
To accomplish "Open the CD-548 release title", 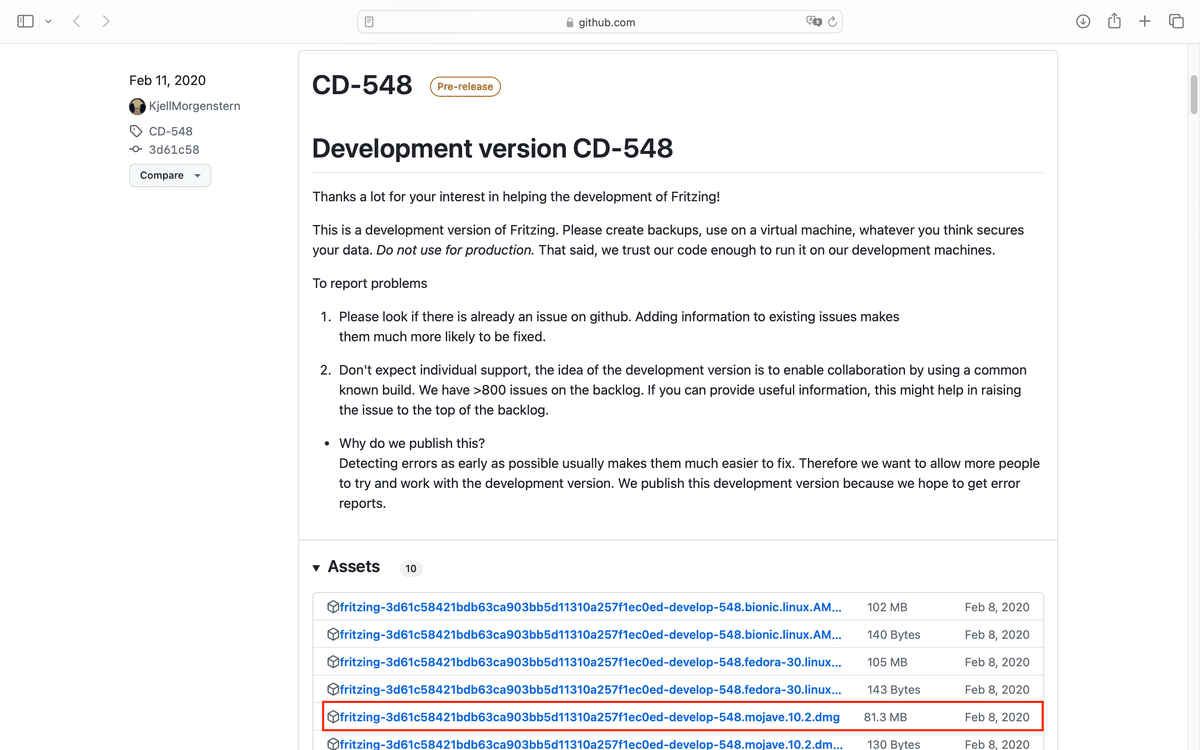I will 362,85.
